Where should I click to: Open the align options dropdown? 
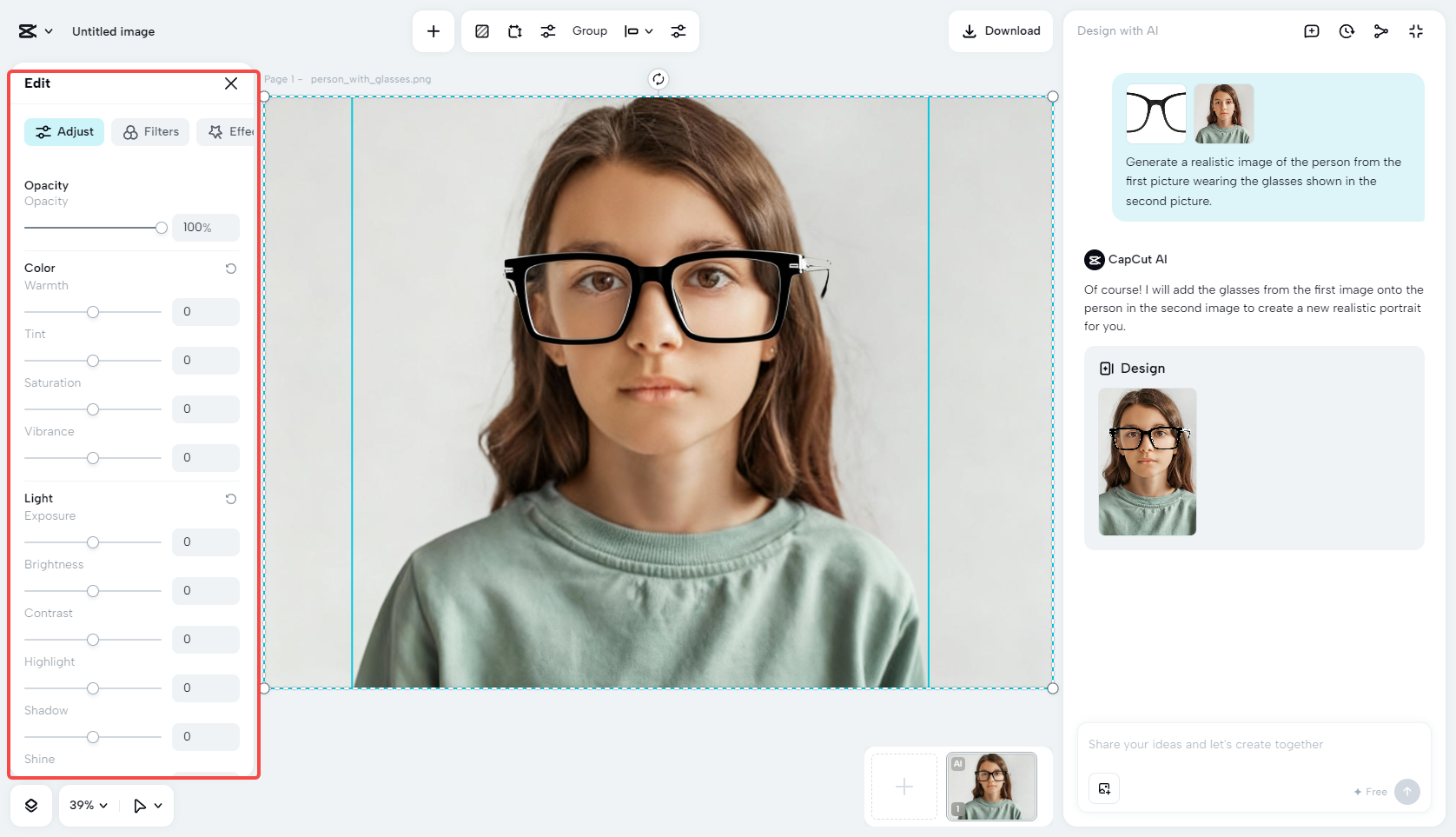(639, 31)
